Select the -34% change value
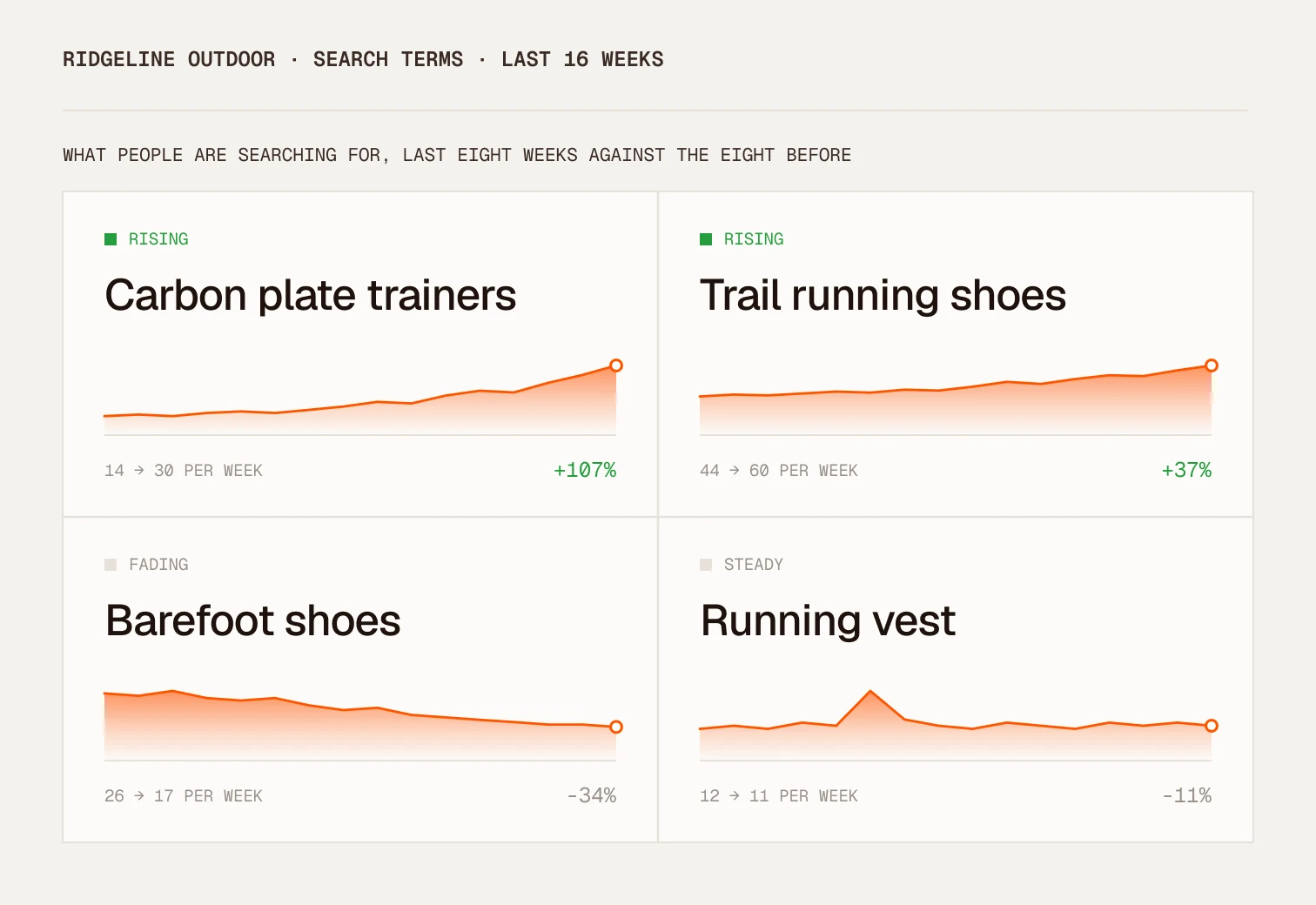 [x=592, y=795]
